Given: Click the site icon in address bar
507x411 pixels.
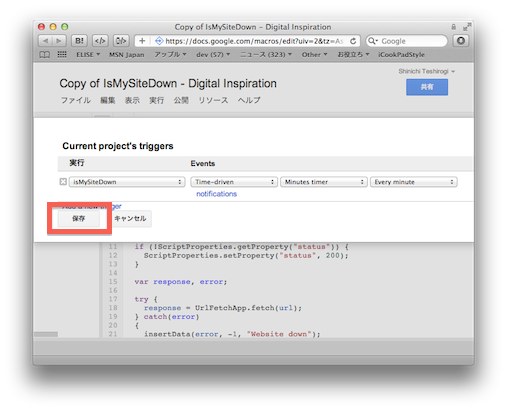Looking at the screenshot, I should click(x=159, y=41).
